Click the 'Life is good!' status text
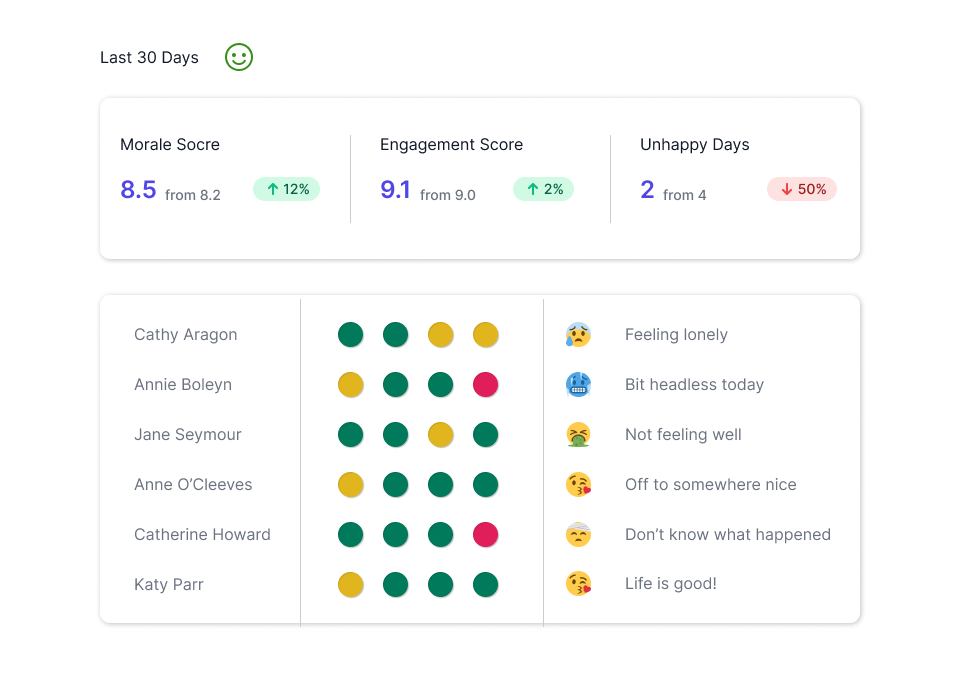 (x=670, y=584)
